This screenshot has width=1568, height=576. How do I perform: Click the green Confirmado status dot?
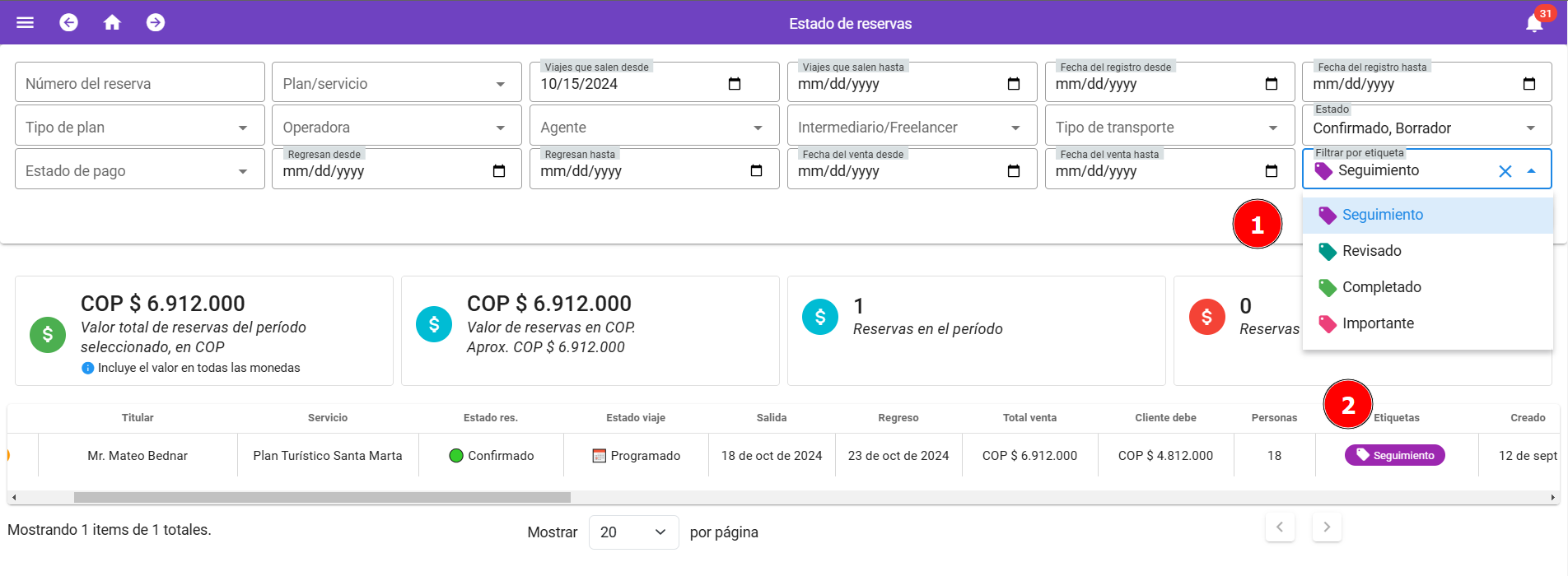[456, 456]
